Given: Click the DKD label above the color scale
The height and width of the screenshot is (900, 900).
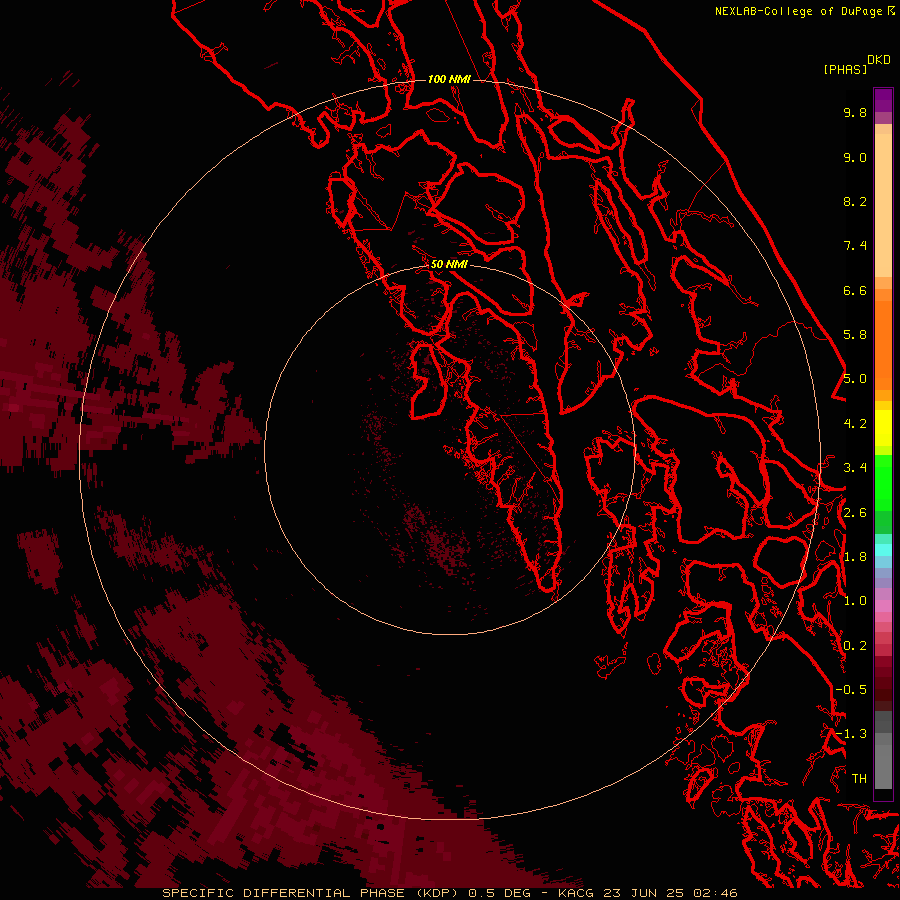Looking at the screenshot, I should (x=879, y=59).
